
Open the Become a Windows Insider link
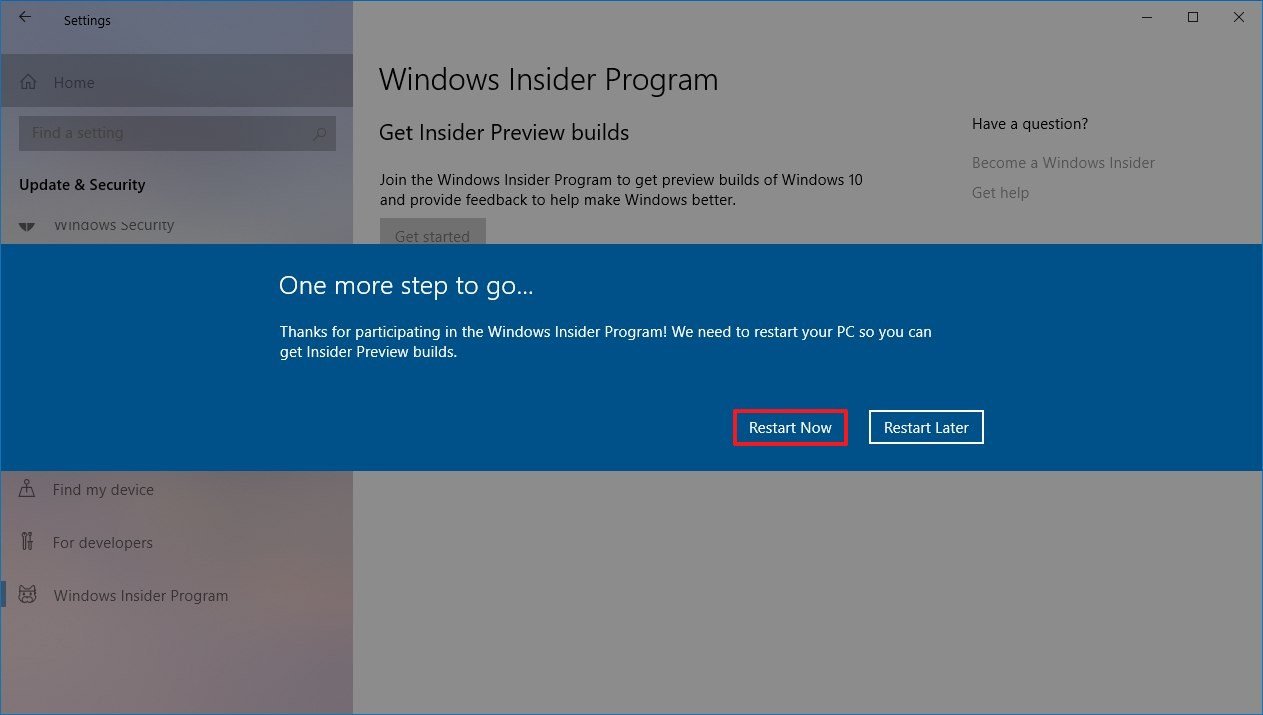coord(1063,162)
